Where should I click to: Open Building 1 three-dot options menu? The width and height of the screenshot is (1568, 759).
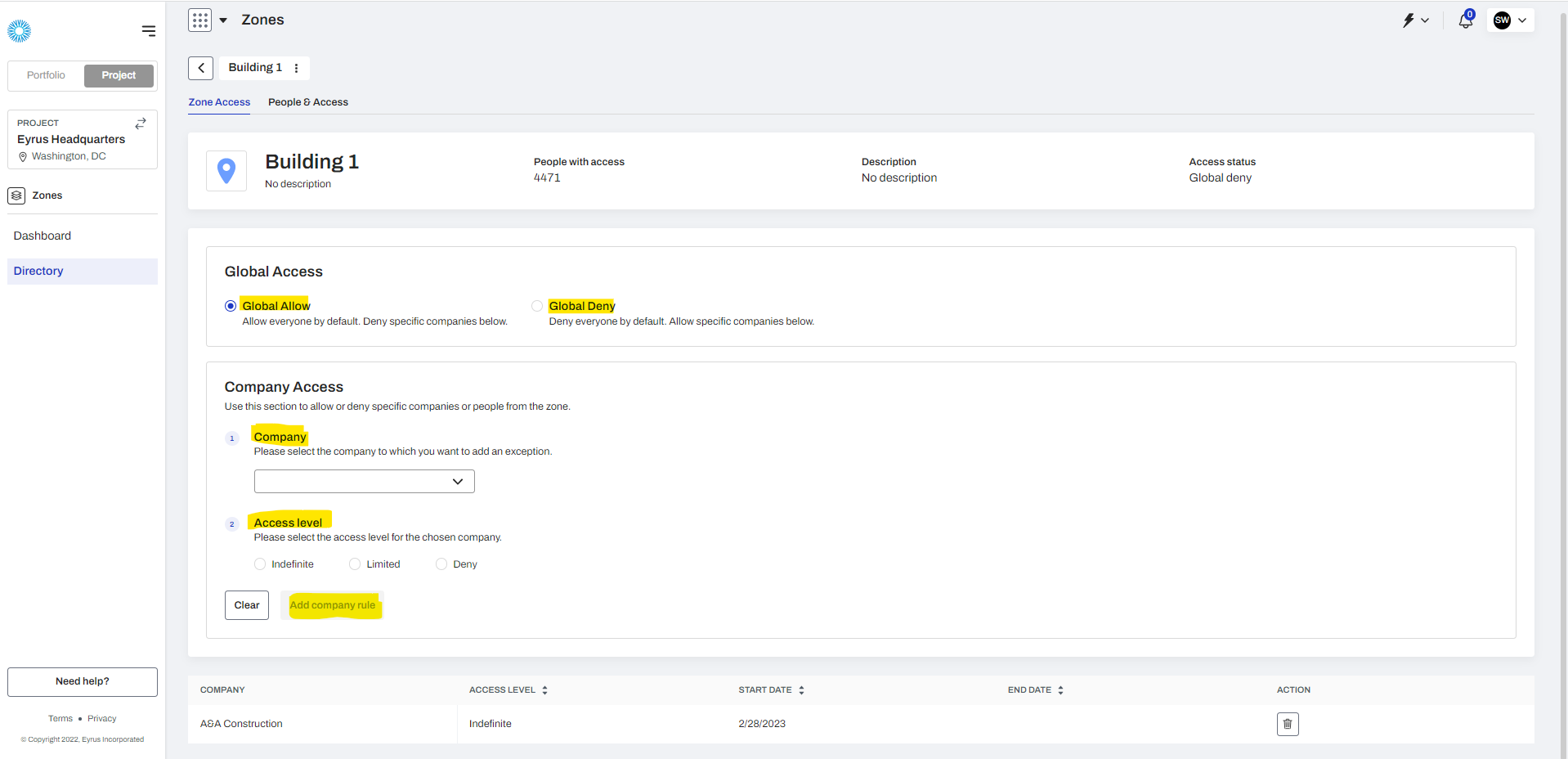[296, 68]
